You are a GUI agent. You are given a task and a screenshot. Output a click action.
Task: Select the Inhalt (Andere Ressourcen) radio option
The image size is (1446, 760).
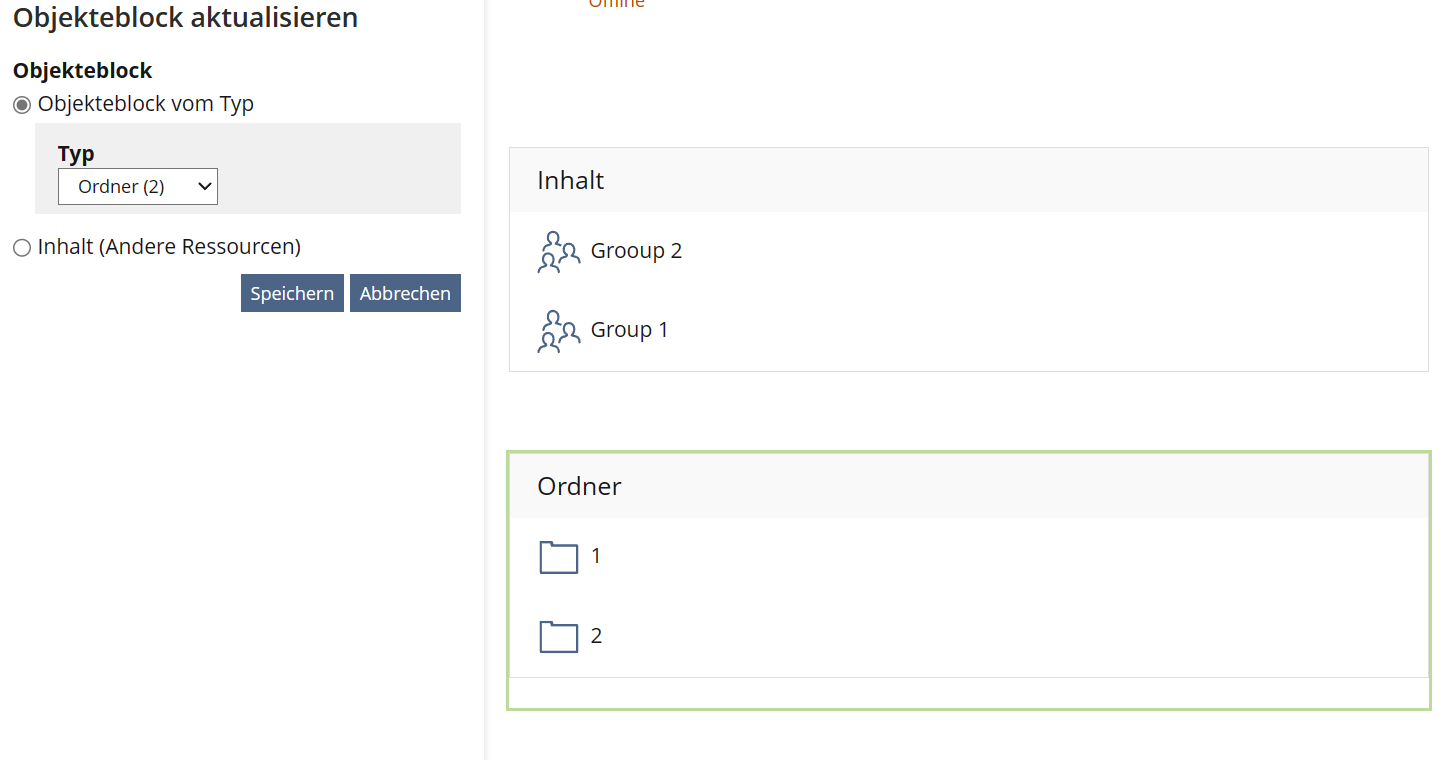coord(22,248)
